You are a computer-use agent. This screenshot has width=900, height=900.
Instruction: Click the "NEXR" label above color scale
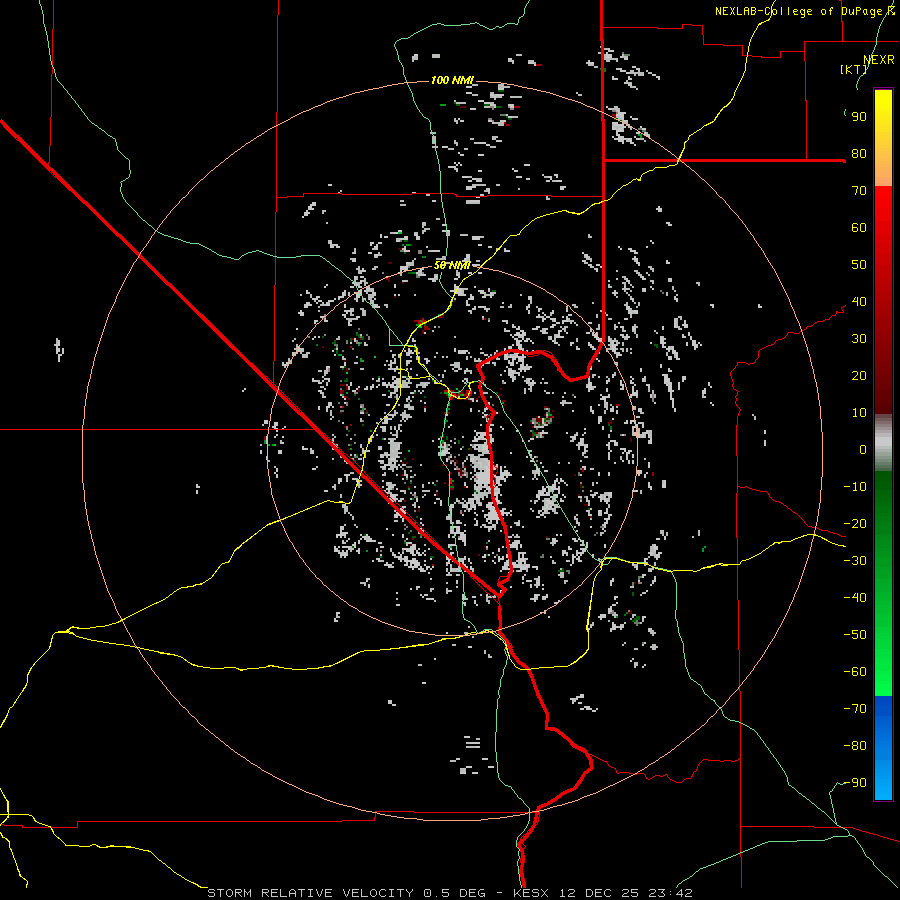click(879, 60)
